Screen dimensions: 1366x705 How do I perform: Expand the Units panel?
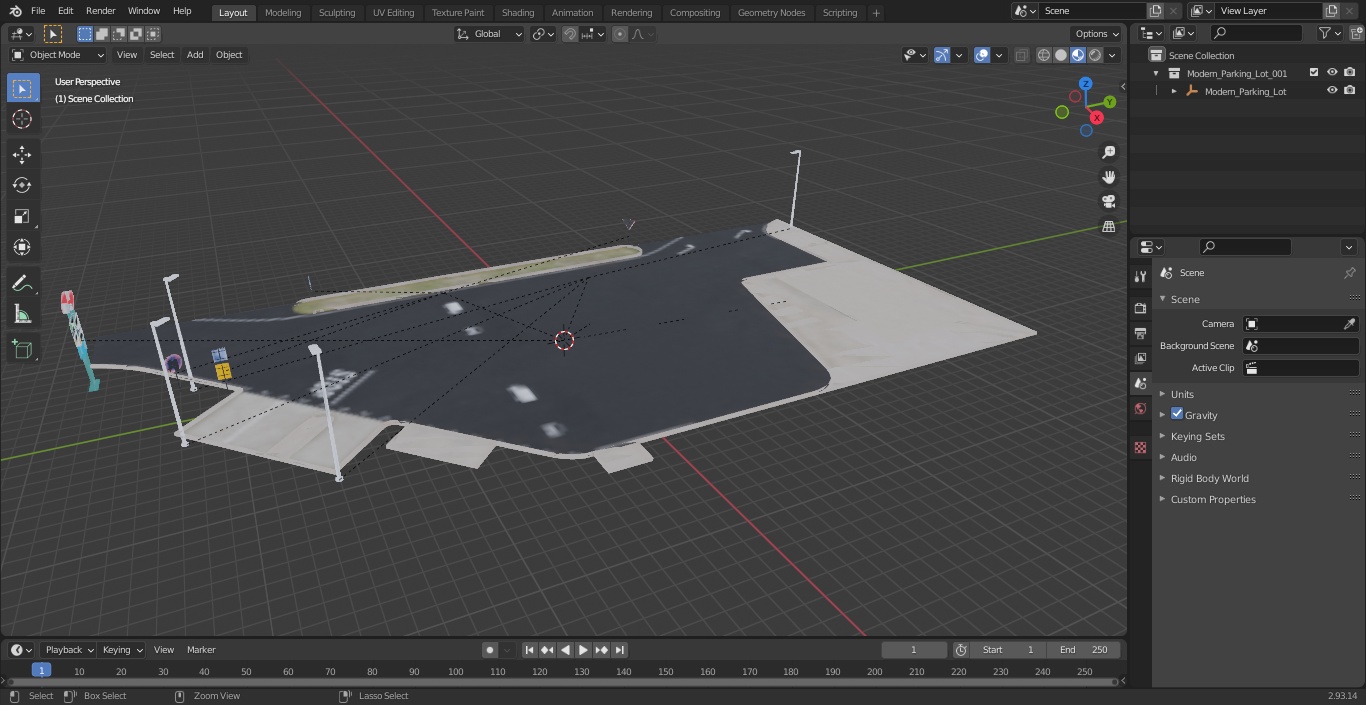pos(1182,394)
